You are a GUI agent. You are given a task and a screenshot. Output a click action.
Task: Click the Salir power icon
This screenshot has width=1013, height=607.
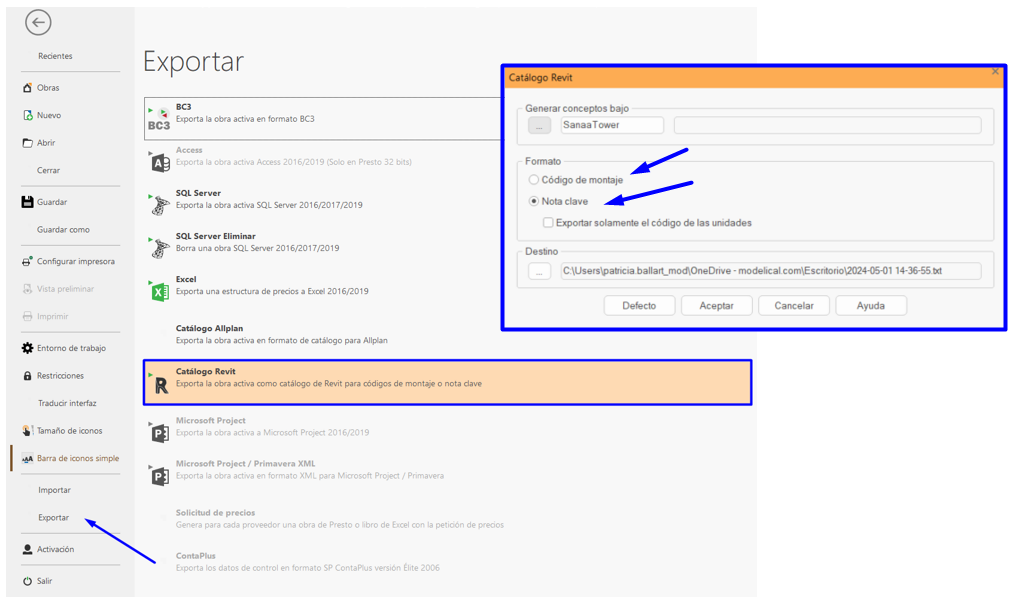tap(27, 581)
